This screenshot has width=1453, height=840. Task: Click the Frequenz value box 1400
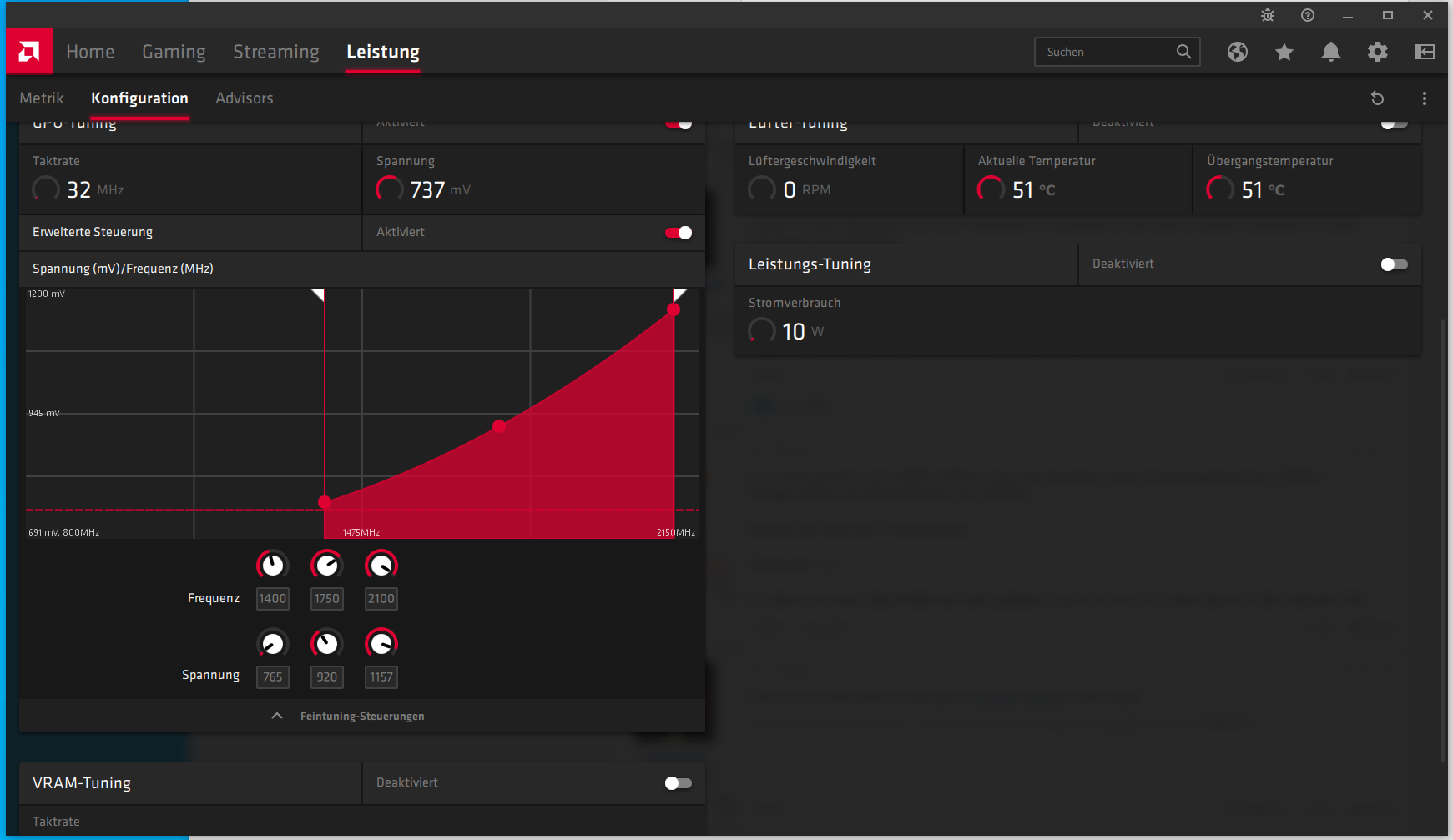[x=273, y=599]
